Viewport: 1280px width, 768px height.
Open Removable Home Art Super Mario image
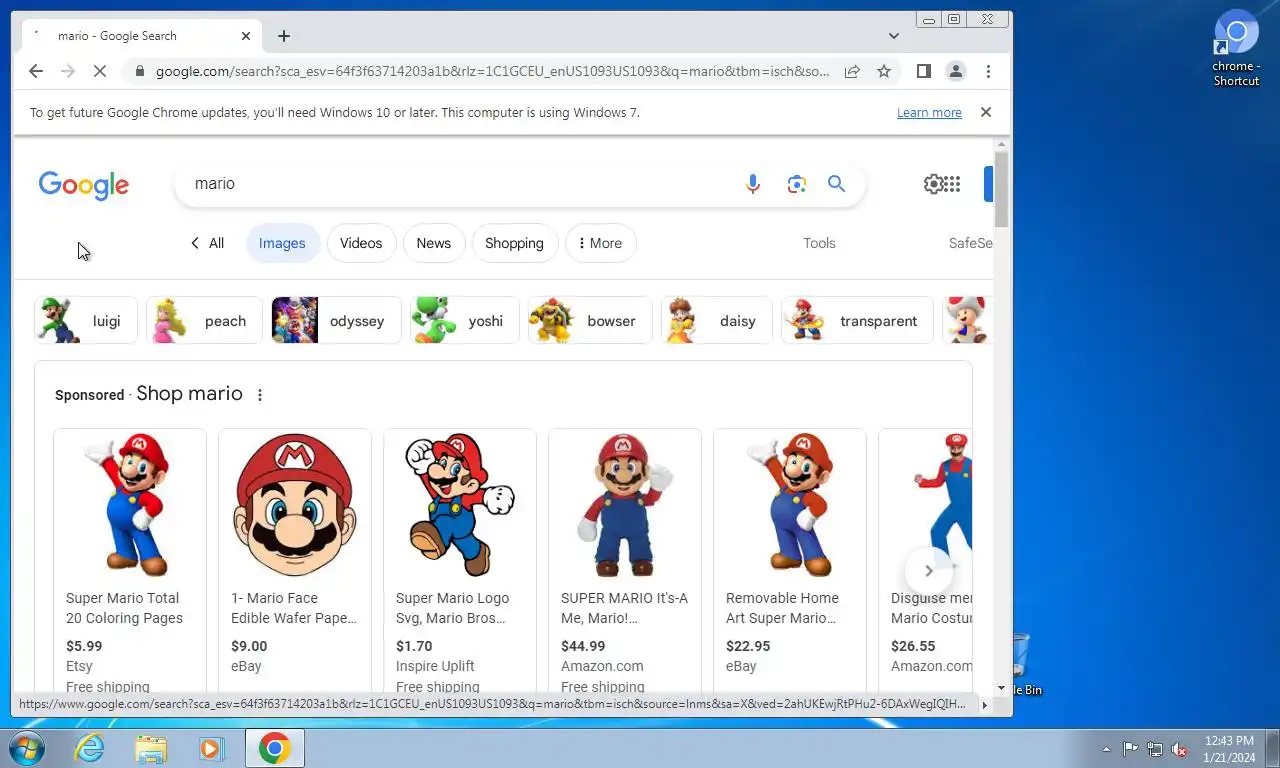click(790, 505)
